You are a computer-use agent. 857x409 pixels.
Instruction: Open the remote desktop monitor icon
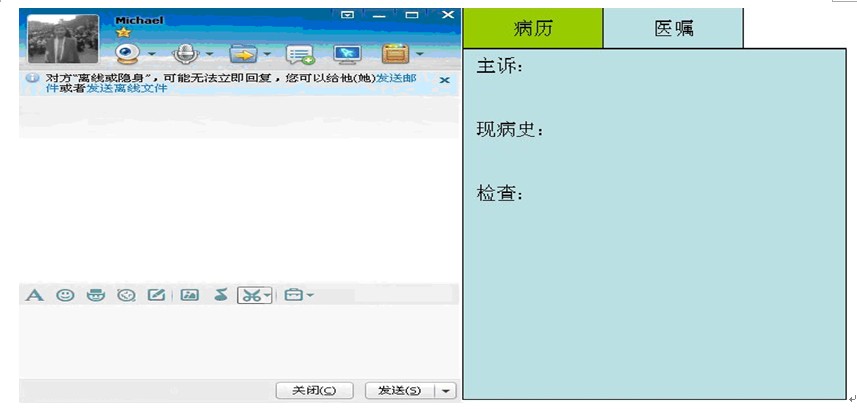(x=347, y=54)
